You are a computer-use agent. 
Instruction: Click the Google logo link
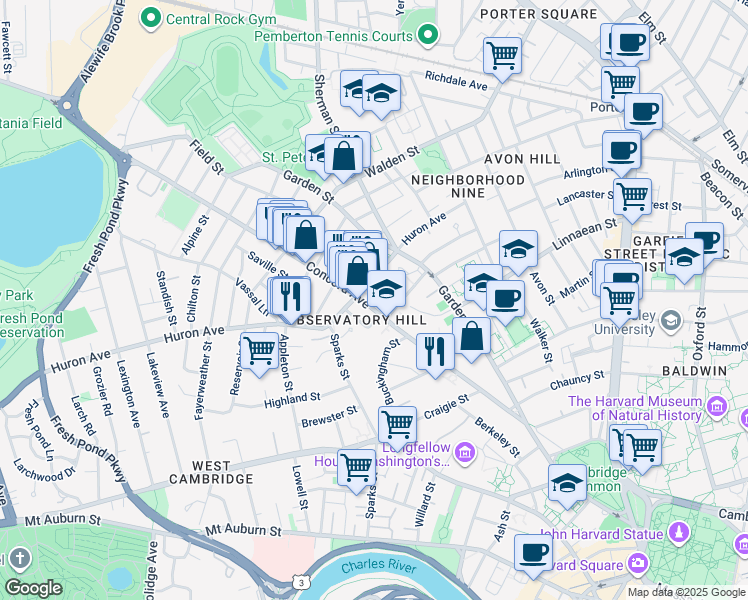(34, 588)
